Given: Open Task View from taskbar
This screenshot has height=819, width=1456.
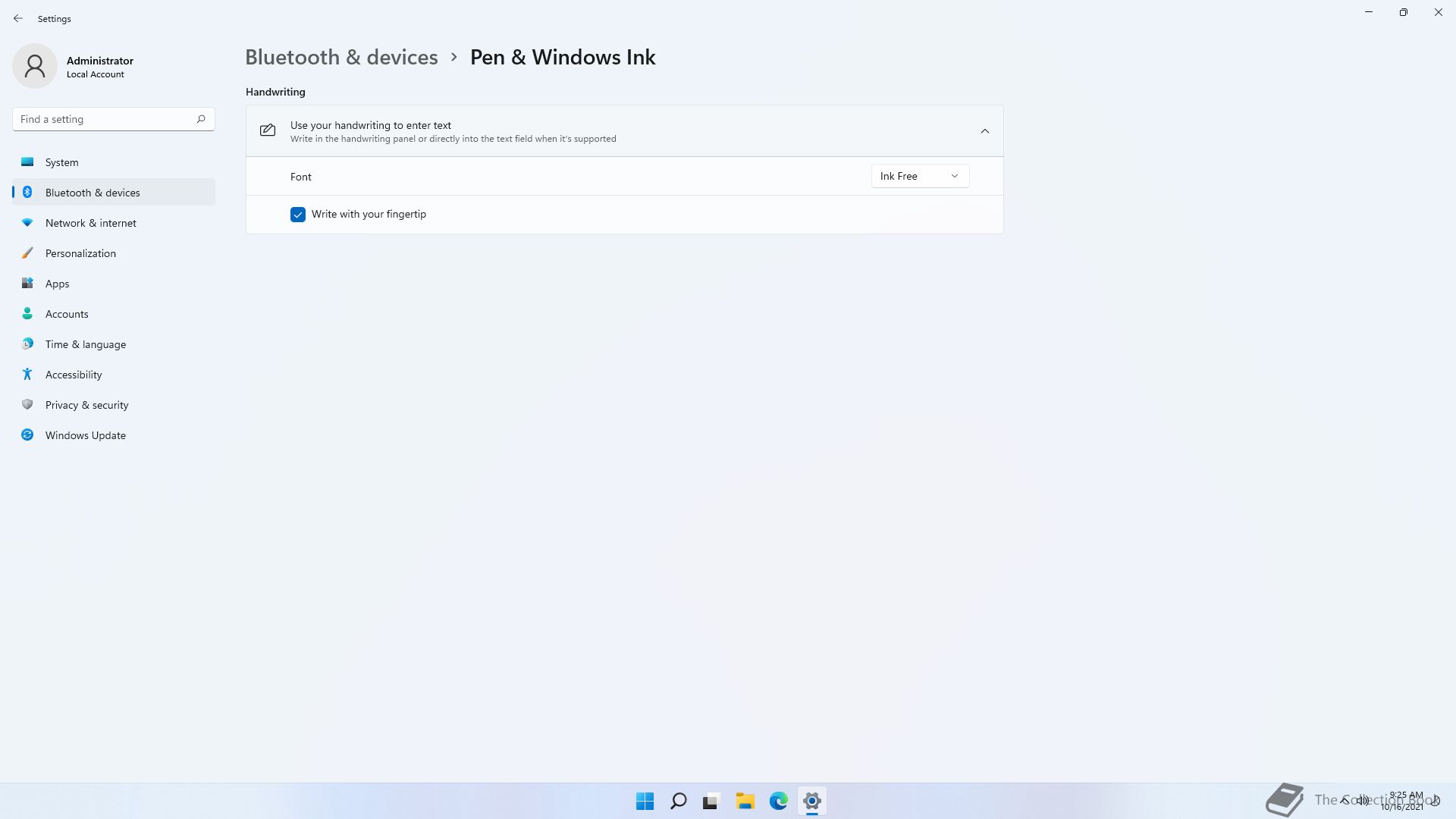Looking at the screenshot, I should (x=711, y=801).
